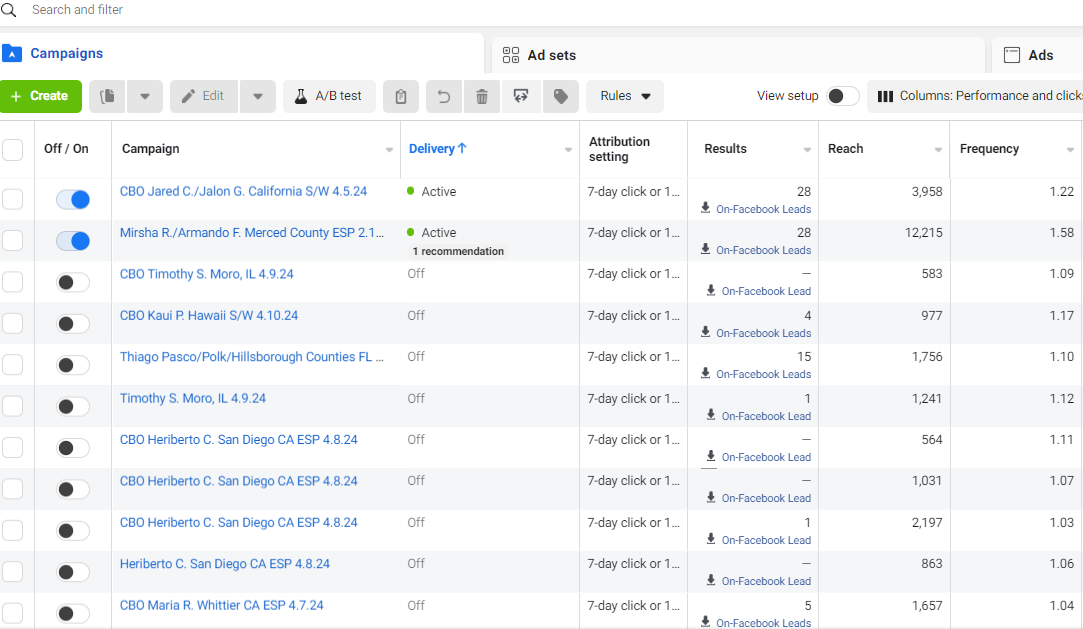Click download icon in Maria R. results
This screenshot has height=629, width=1083.
[x=705, y=621]
